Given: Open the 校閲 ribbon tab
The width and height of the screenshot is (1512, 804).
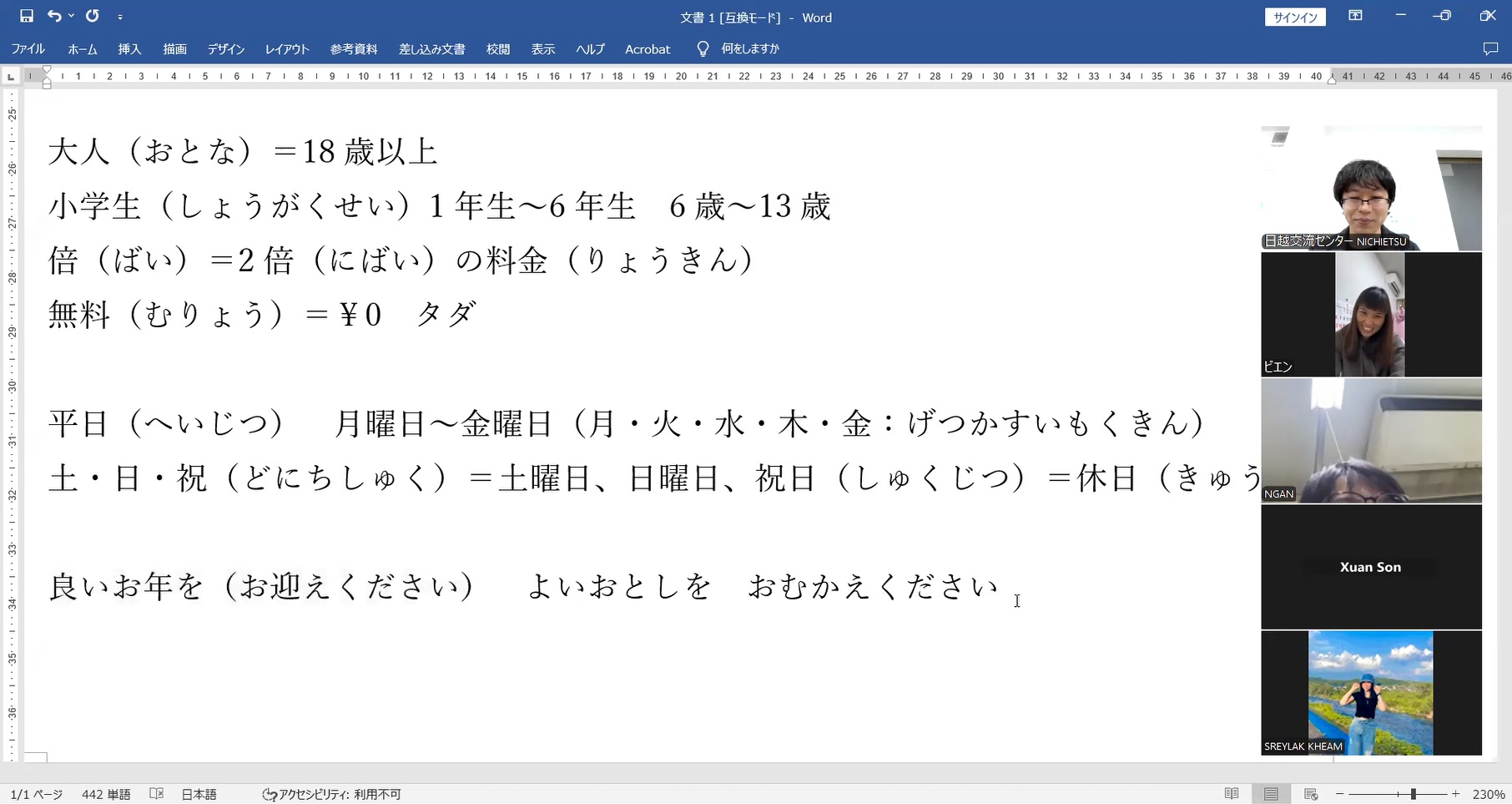Looking at the screenshot, I should 498,49.
